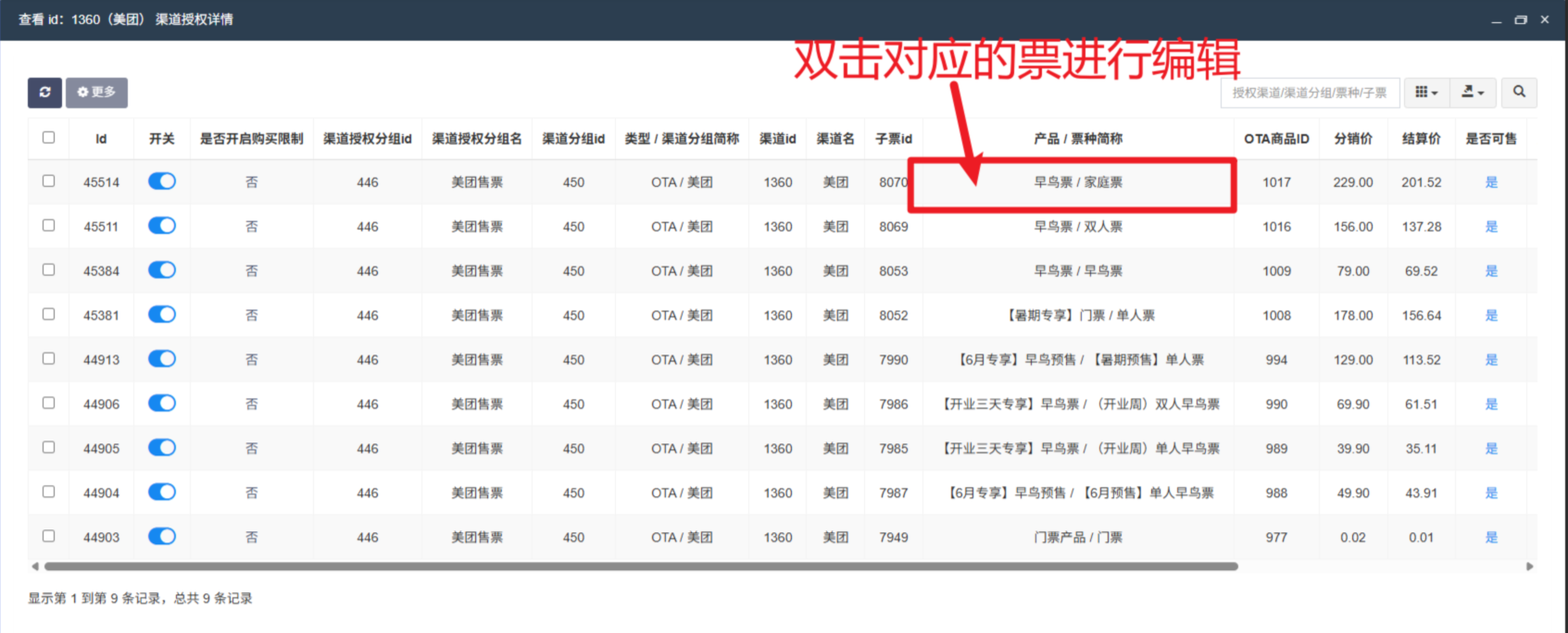Viewport: 1568px width, 633px height.
Task: Check the checkbox for row 44905
Action: click(x=48, y=448)
